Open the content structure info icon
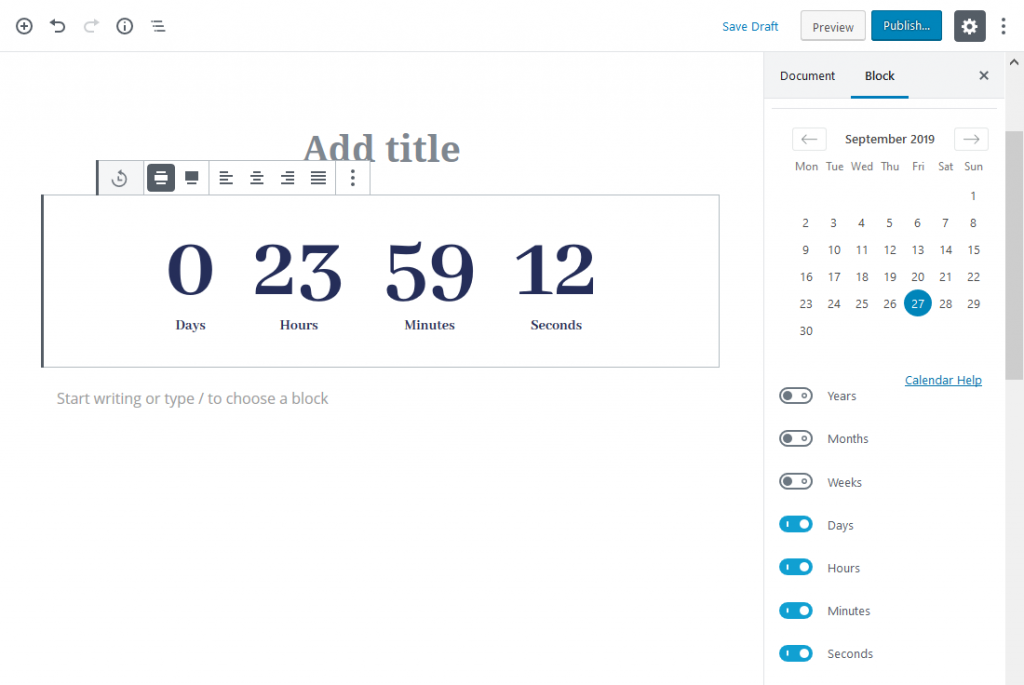 [x=124, y=26]
